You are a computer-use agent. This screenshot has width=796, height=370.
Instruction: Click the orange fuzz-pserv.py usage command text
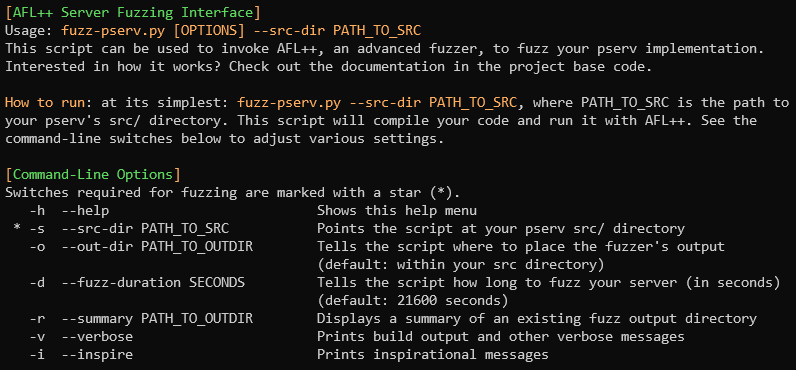pos(241,30)
